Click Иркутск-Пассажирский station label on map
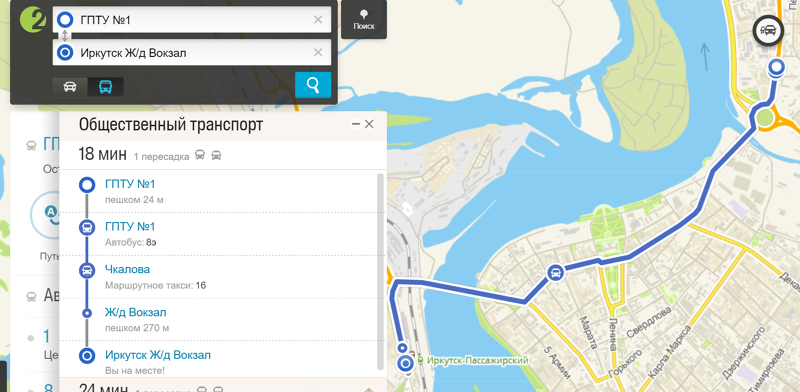This screenshot has width=800, height=392. tap(472, 360)
